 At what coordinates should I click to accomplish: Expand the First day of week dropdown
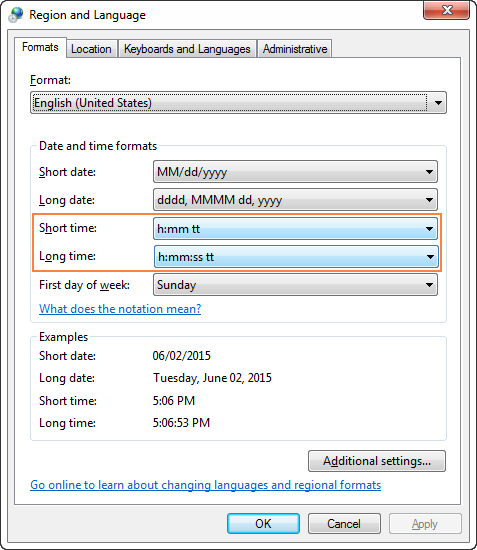pyautogui.click(x=295, y=285)
